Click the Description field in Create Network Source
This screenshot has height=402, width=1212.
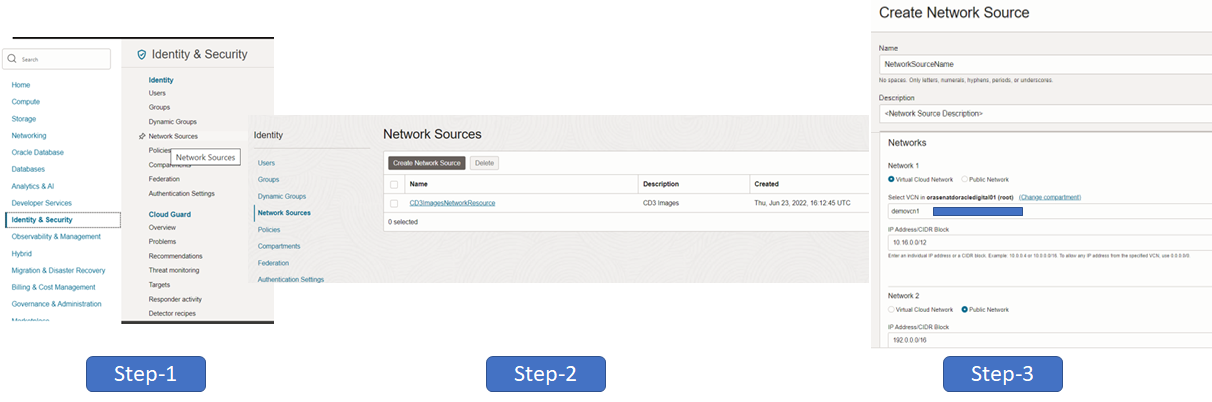pos(1044,113)
